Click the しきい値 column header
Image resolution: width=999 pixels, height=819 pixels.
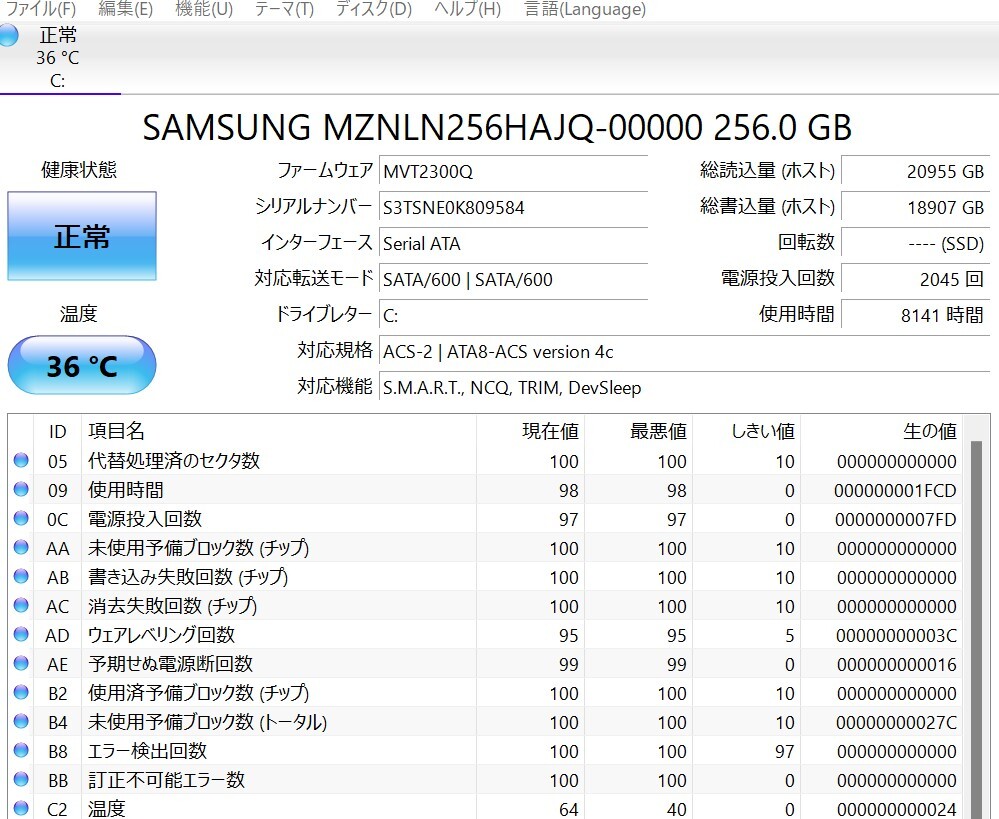coord(747,431)
